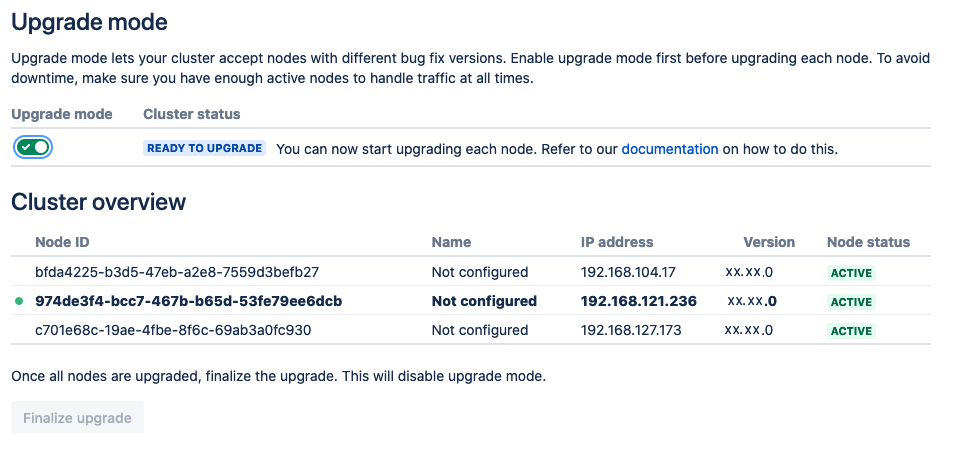This screenshot has width=953, height=455.
Task: Click the Cluster overview heading
Action: [98, 202]
